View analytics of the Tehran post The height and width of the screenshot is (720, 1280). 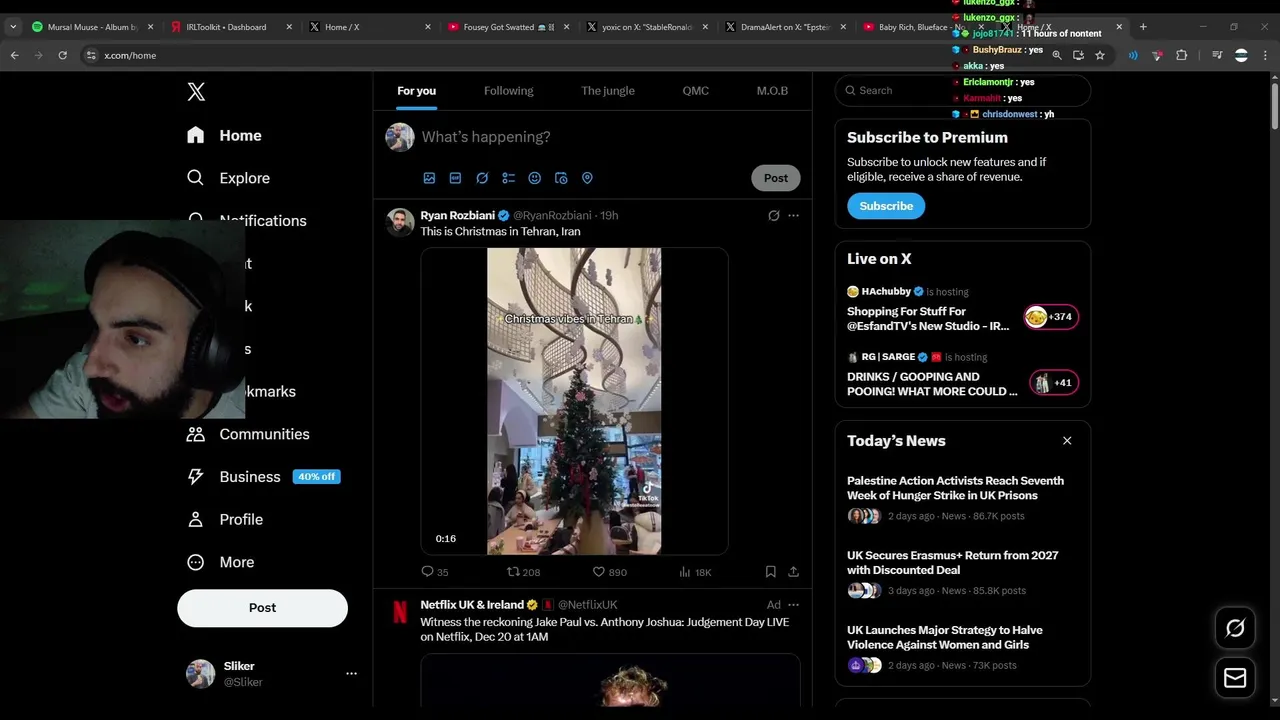[x=695, y=572]
